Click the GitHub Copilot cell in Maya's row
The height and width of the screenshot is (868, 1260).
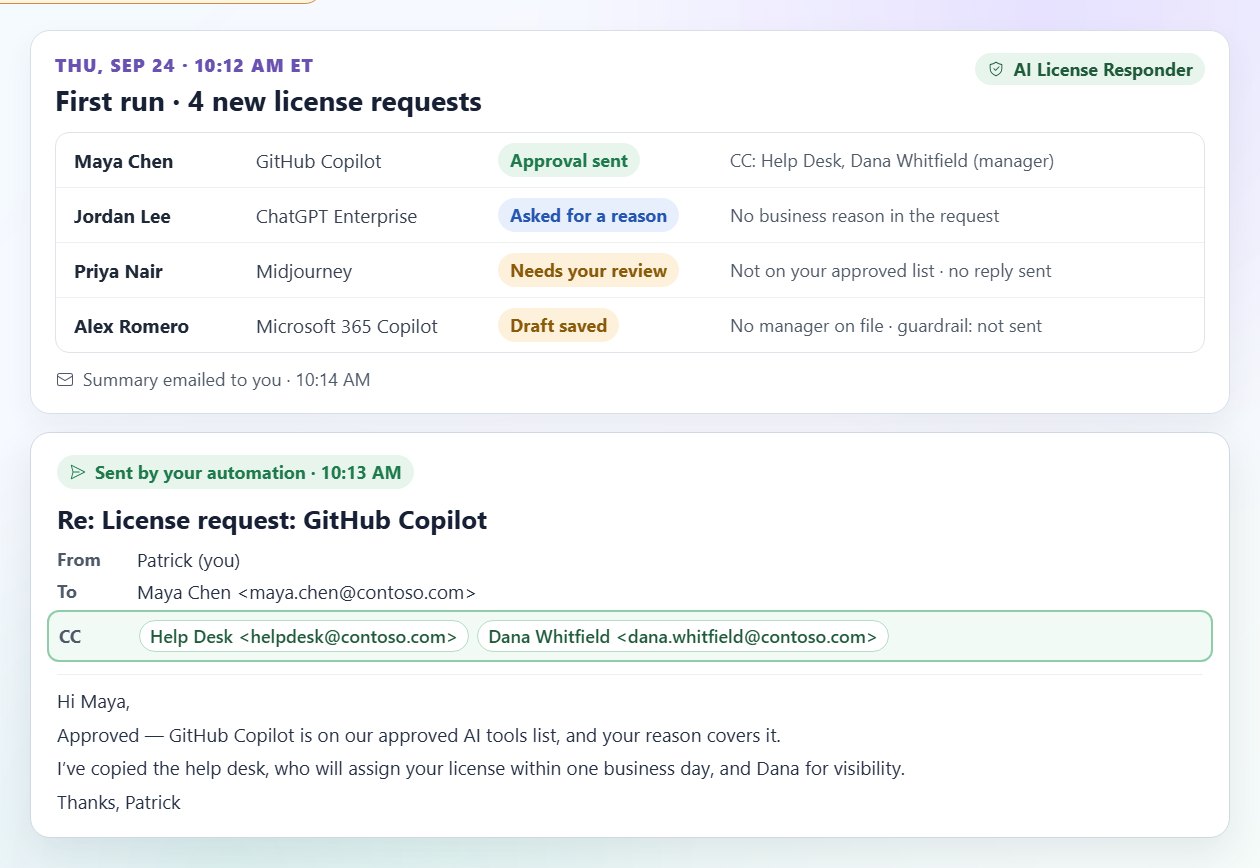click(x=318, y=161)
